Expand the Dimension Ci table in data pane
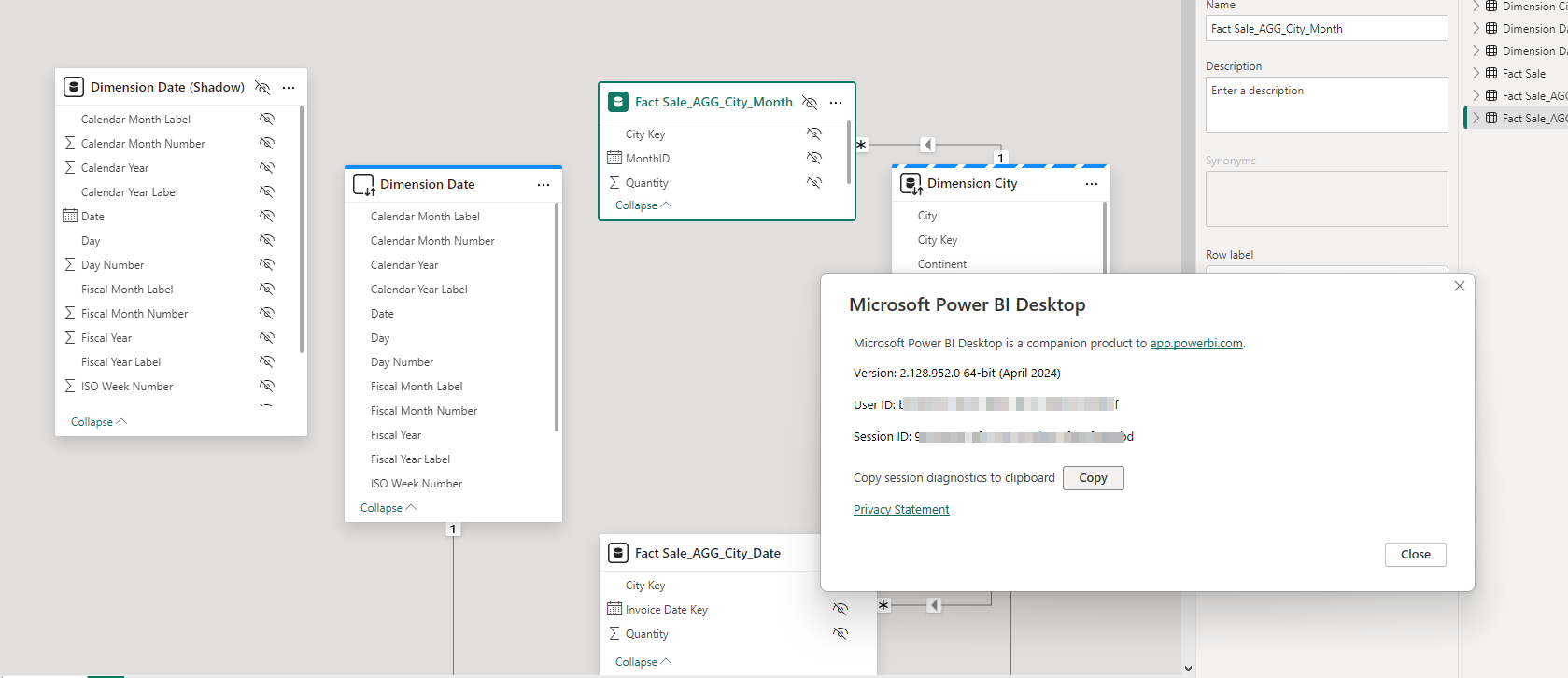Viewport: 1568px width, 678px height. pyautogui.click(x=1476, y=6)
